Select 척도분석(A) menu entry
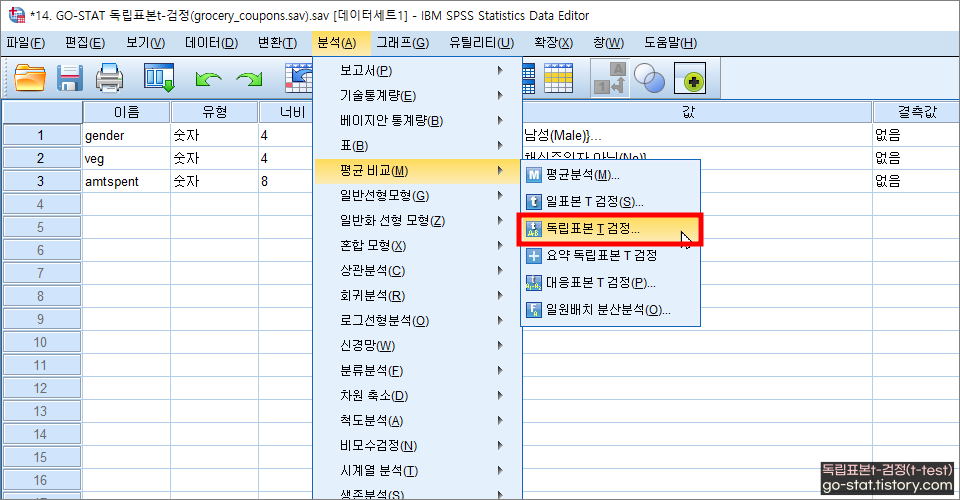 pos(418,421)
